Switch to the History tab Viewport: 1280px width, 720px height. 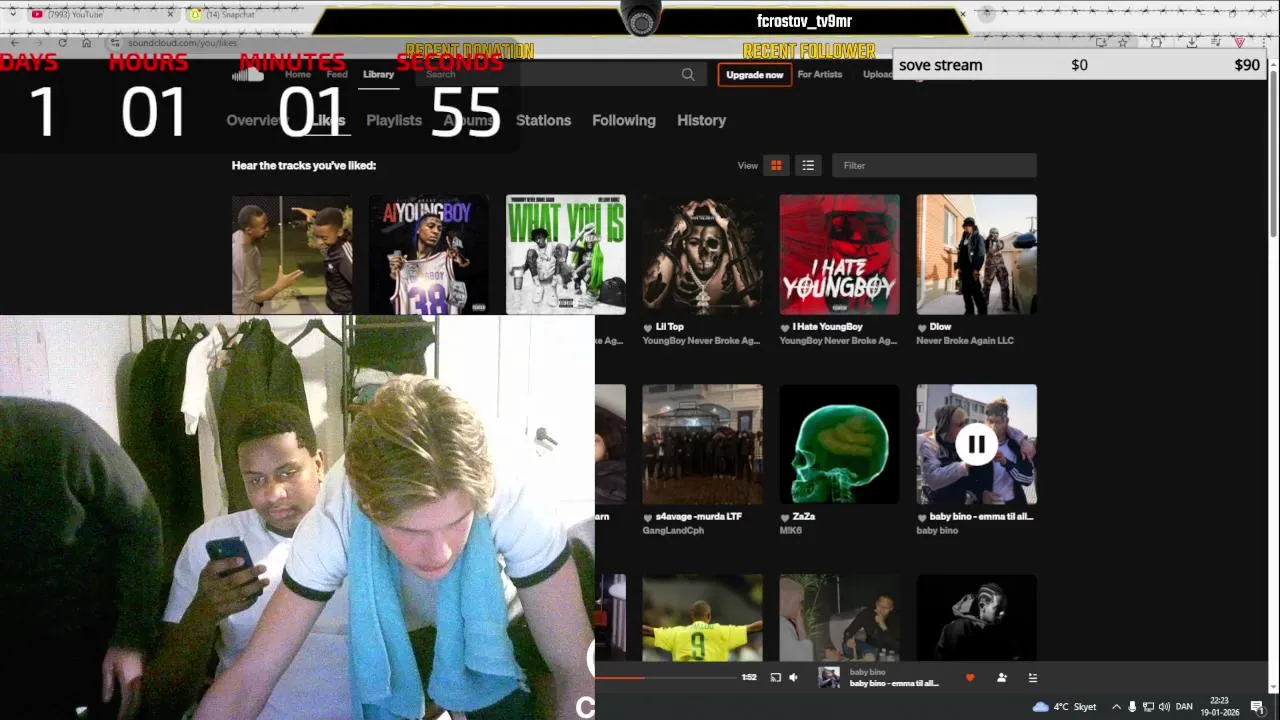(701, 120)
